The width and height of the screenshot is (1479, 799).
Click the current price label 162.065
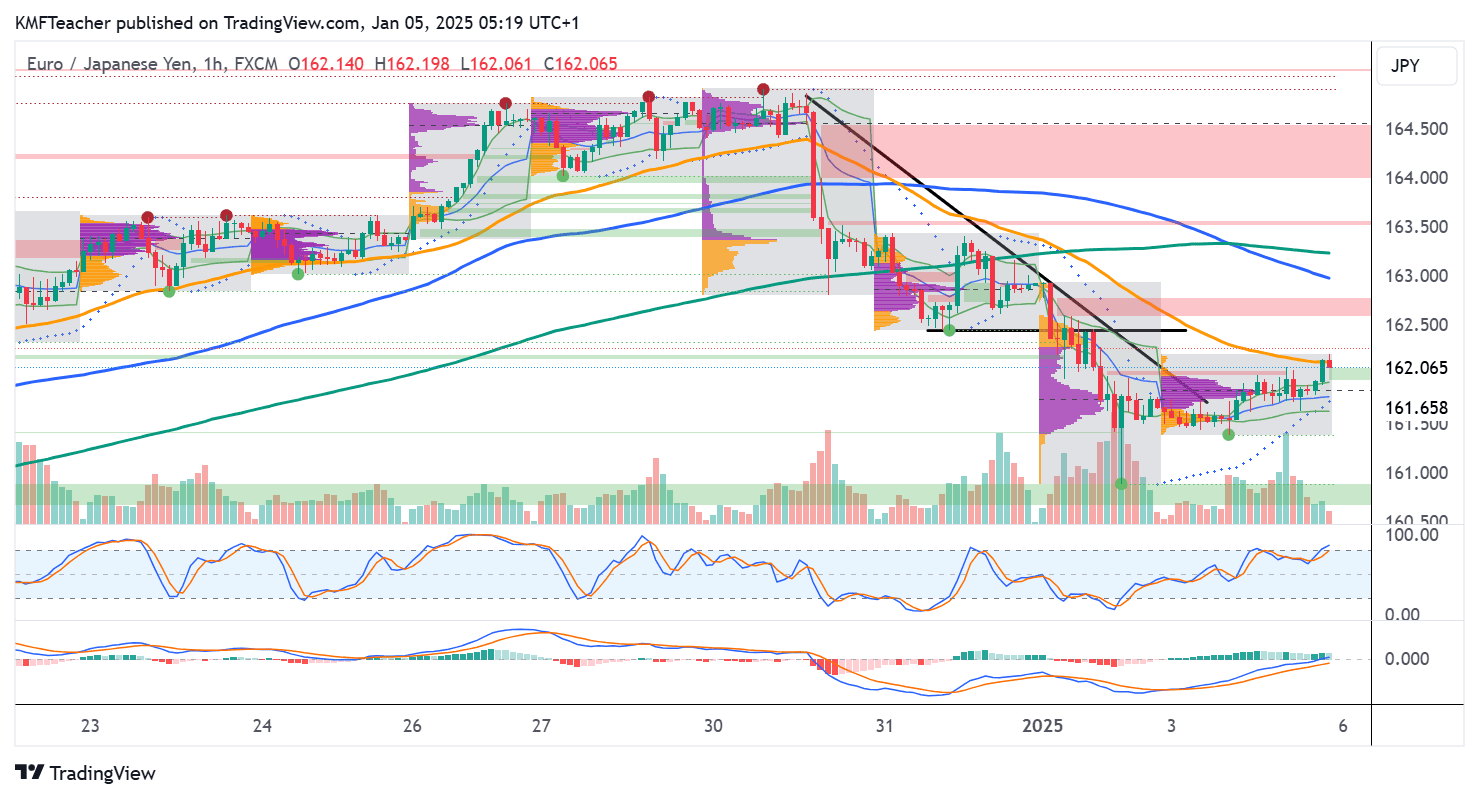(1417, 368)
